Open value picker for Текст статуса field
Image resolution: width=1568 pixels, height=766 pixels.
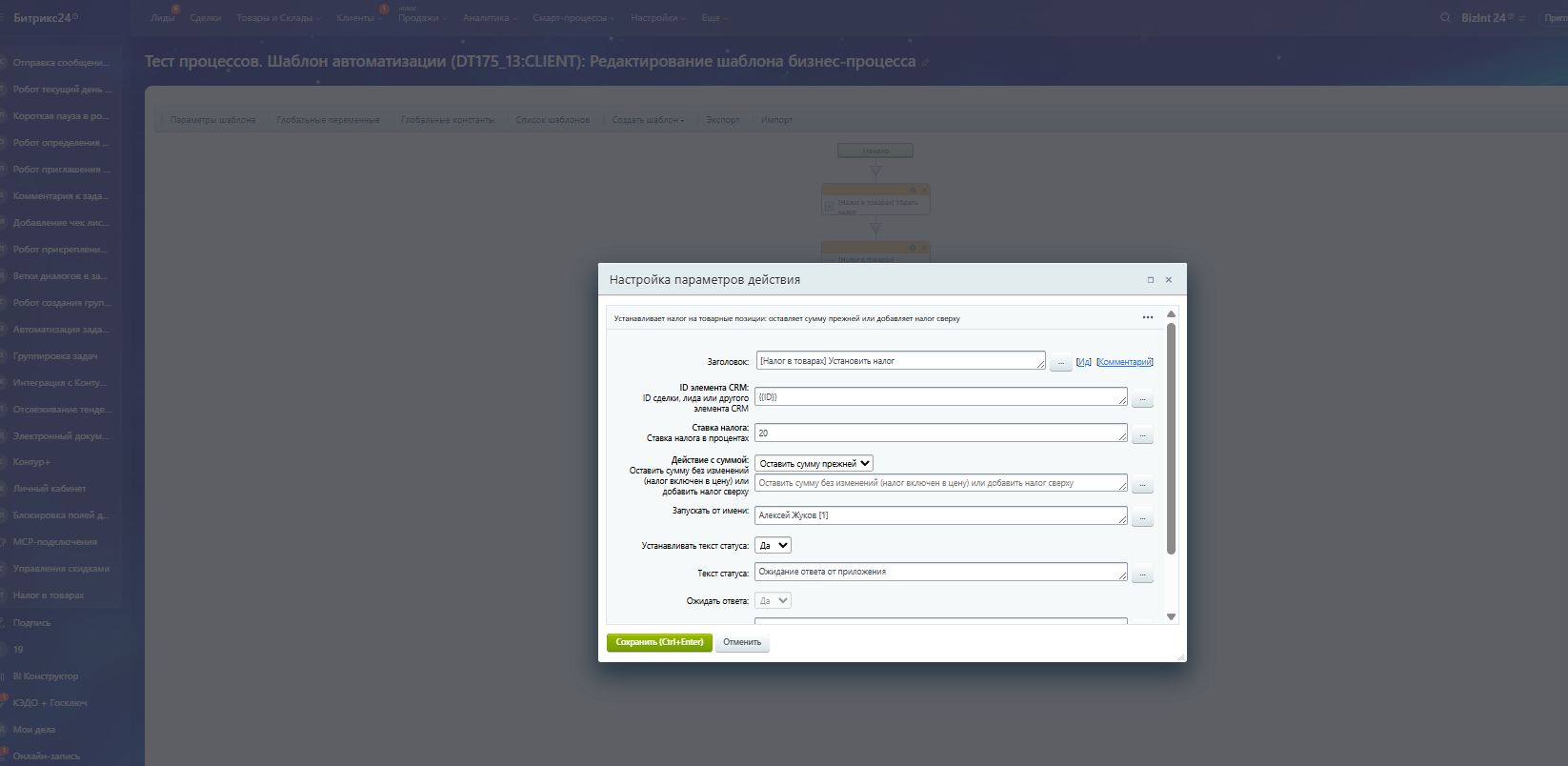1142,575
